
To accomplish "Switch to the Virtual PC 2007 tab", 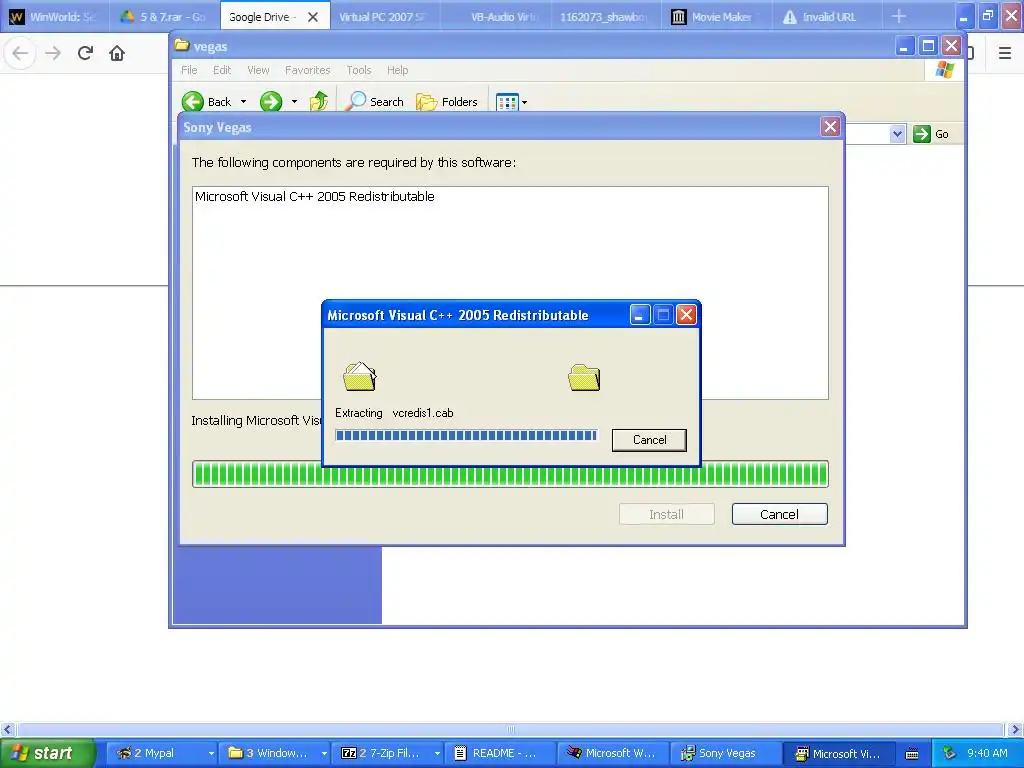I will [x=385, y=17].
